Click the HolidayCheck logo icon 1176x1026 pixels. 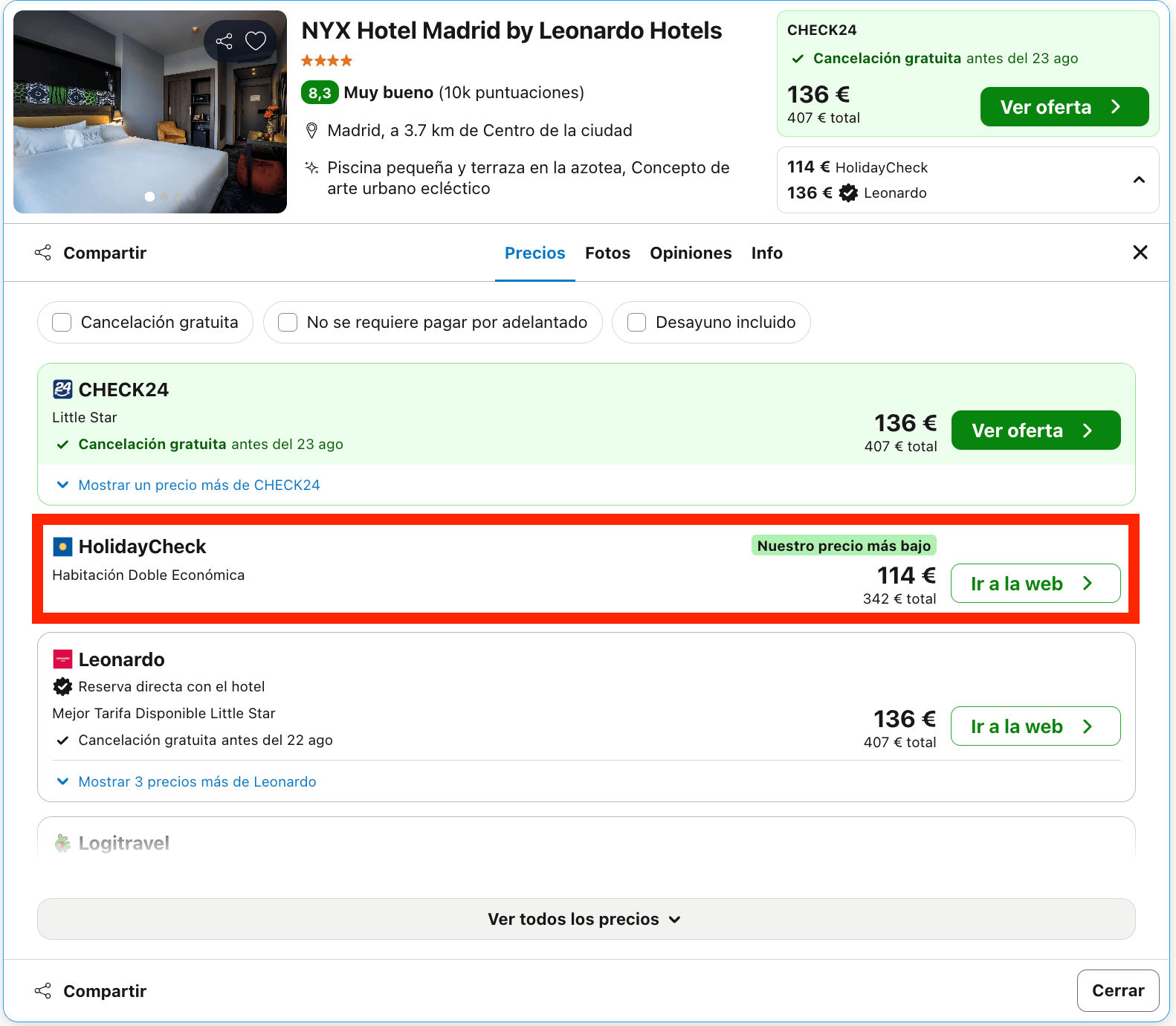coord(62,547)
